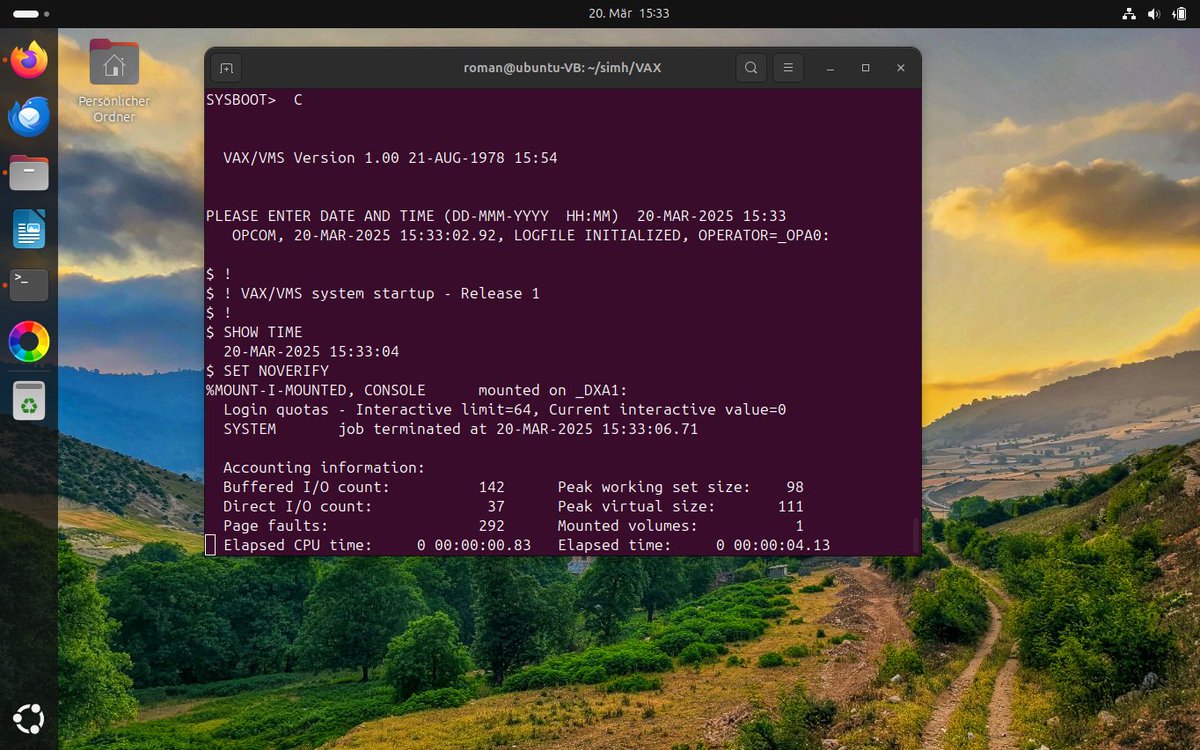Click the '20-MAR-2025 15:33:04' output line
Screen dimensions: 1200x750
pyautogui.click(x=311, y=352)
